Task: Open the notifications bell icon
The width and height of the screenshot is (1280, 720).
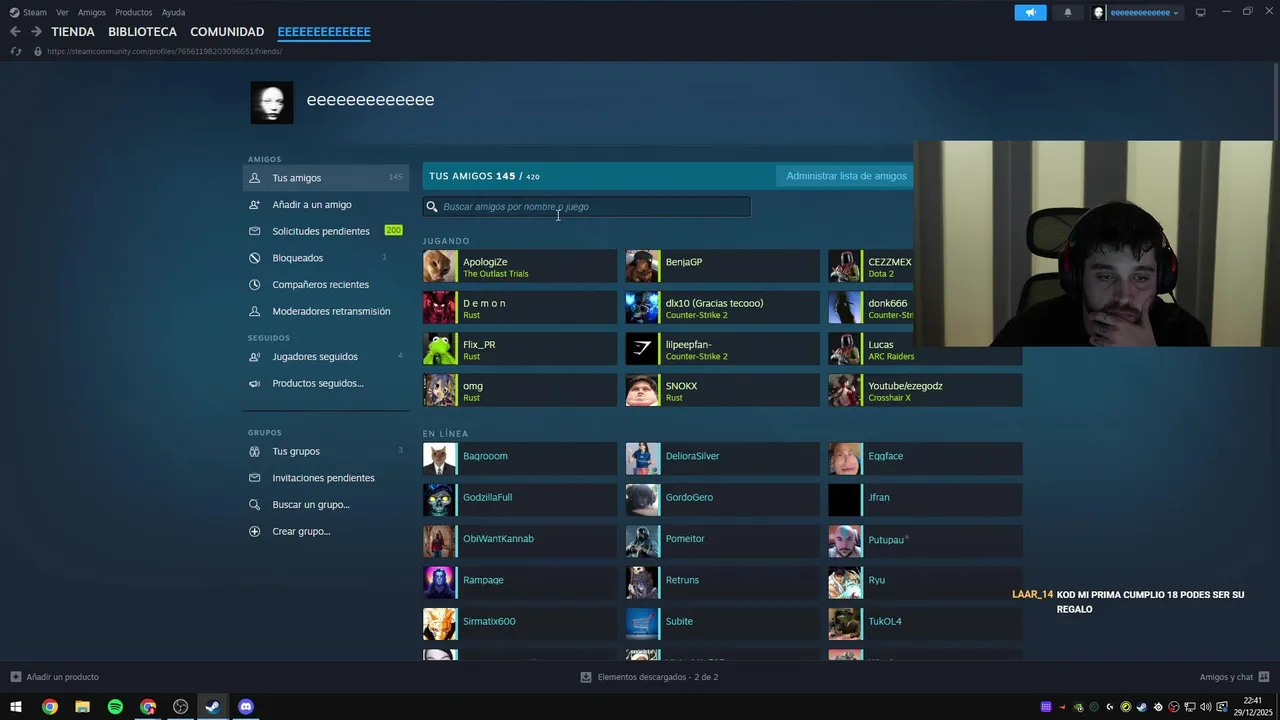Action: [1067, 13]
